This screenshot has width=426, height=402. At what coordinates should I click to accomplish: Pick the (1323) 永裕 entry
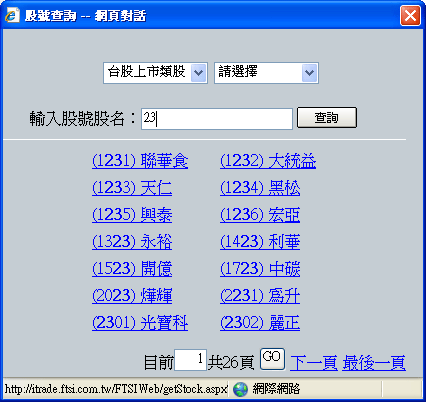point(132,242)
